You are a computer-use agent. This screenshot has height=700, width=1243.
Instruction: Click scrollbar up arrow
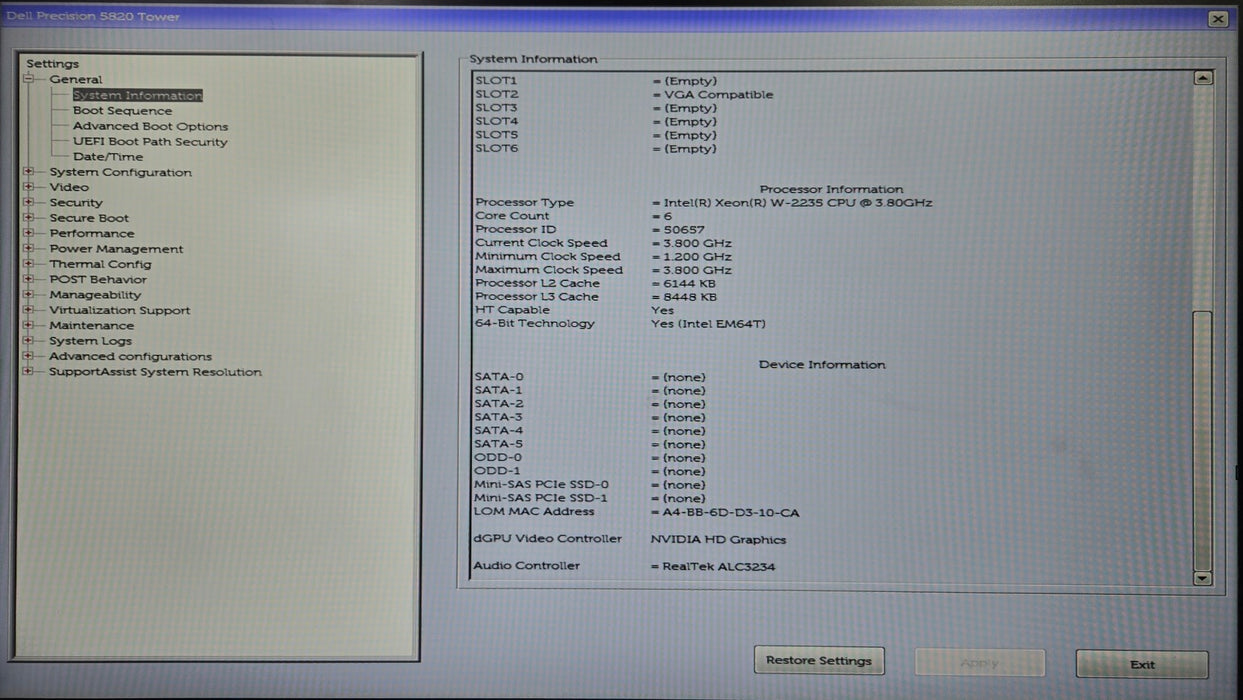[x=1203, y=78]
